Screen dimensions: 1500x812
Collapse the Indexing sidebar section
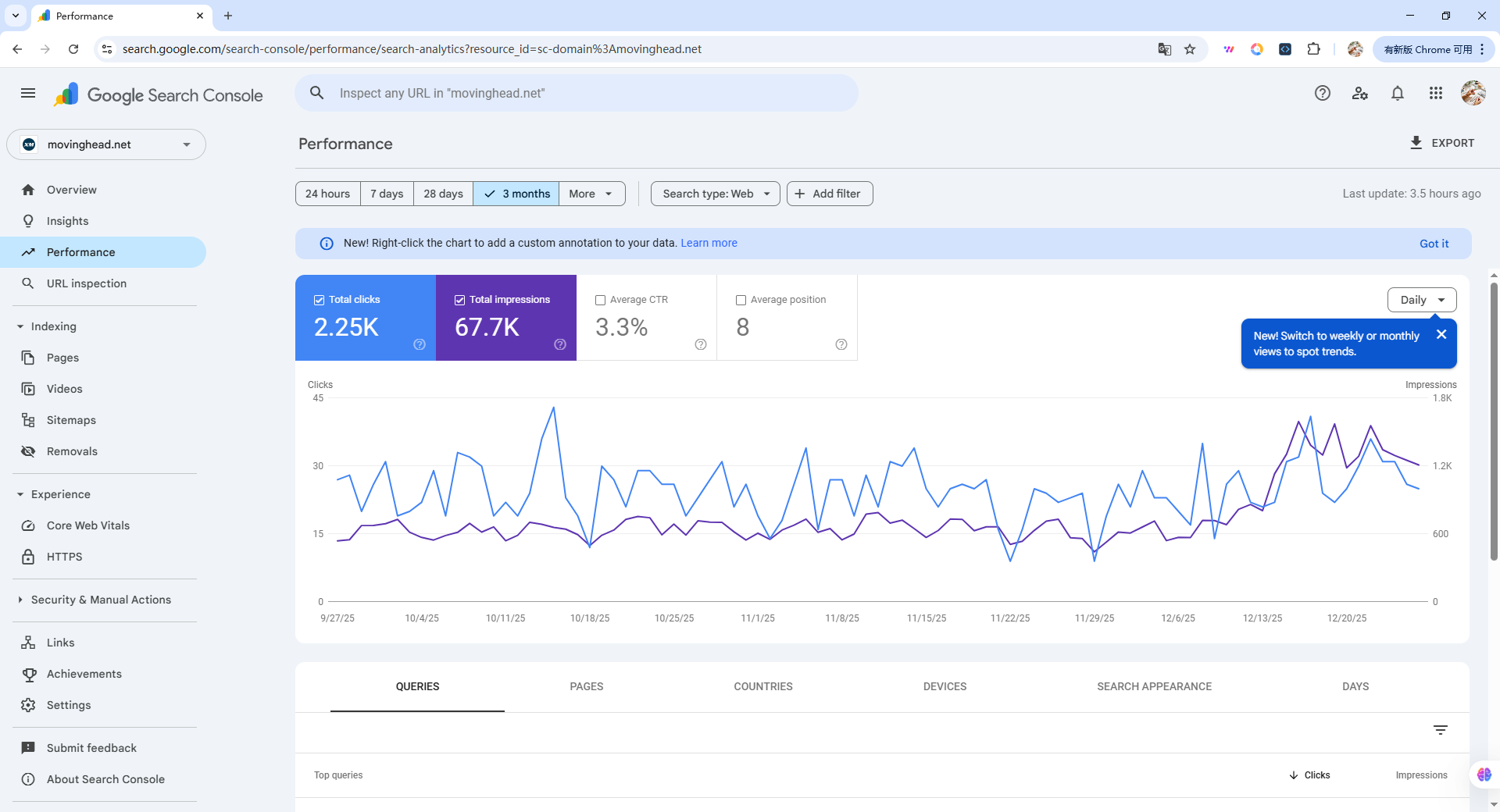(20, 326)
